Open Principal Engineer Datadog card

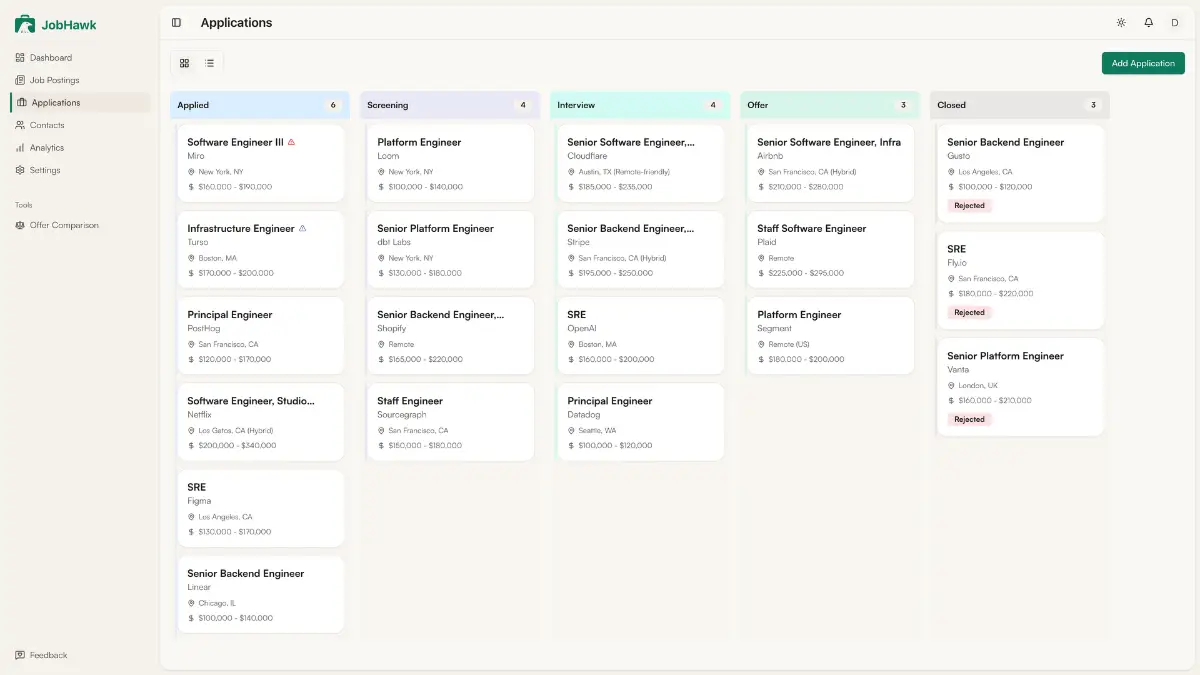click(640, 422)
